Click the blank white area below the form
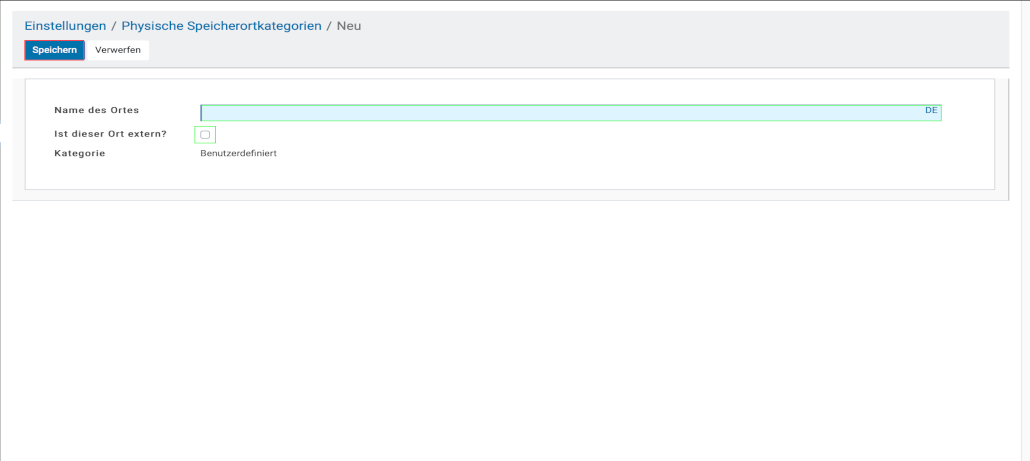The image size is (1030, 461). 500,330
